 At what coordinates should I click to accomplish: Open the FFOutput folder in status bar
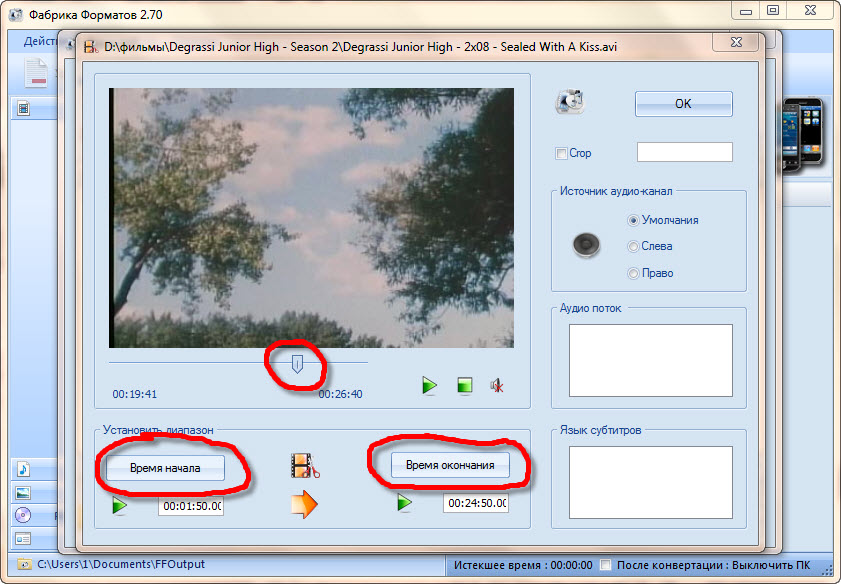(x=24, y=565)
